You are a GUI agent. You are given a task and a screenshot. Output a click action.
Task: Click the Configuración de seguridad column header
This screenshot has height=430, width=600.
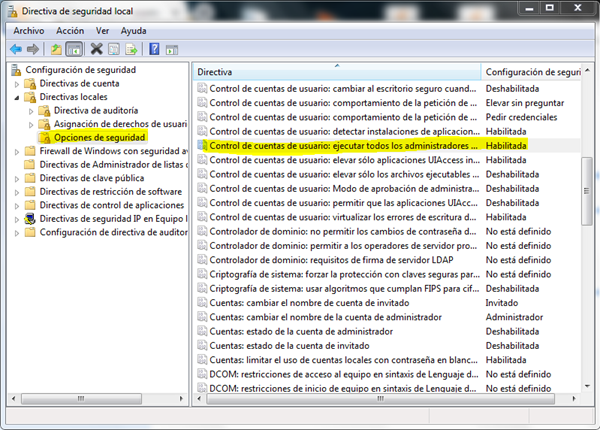(x=533, y=73)
